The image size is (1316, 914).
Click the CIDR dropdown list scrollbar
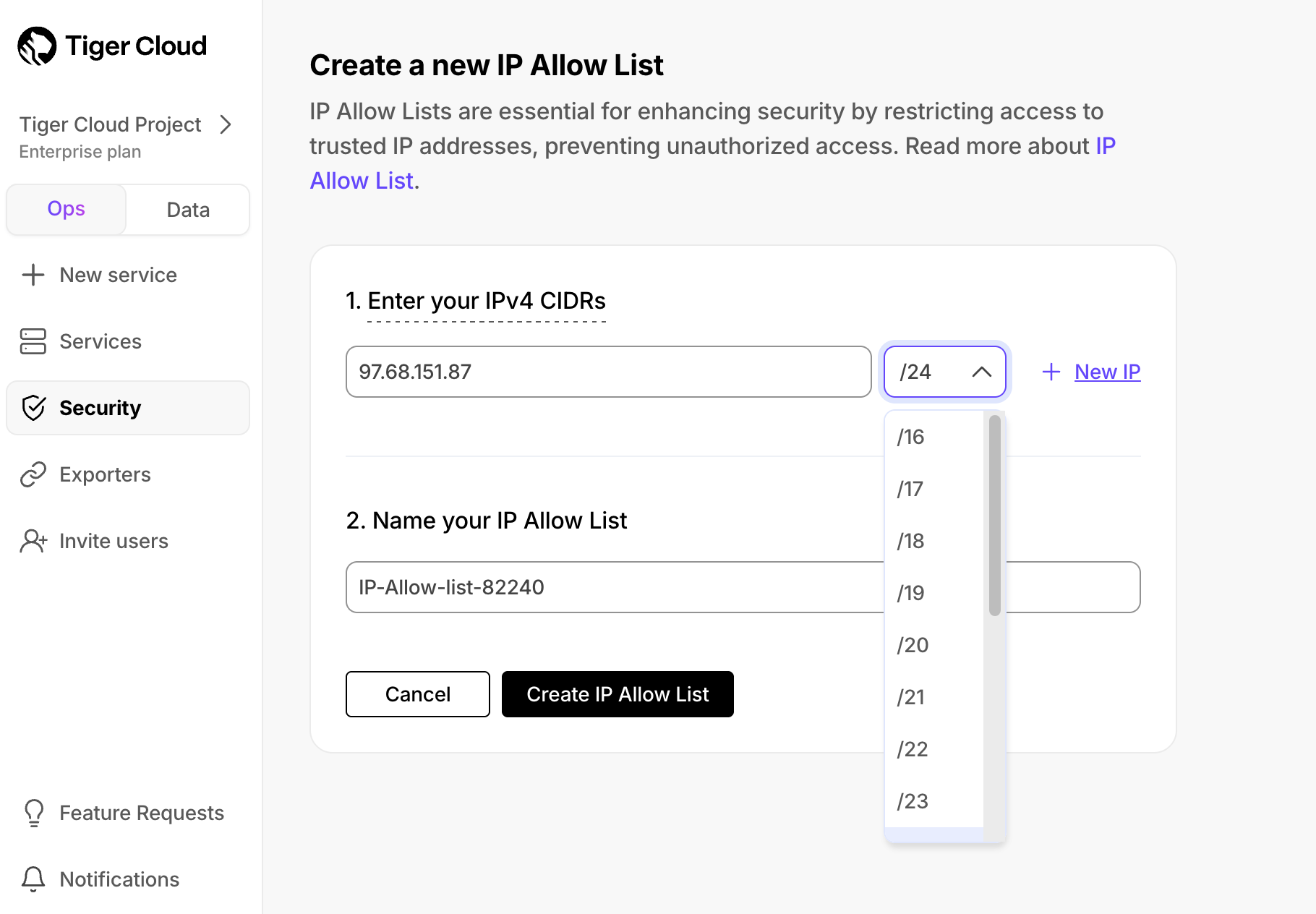995,515
